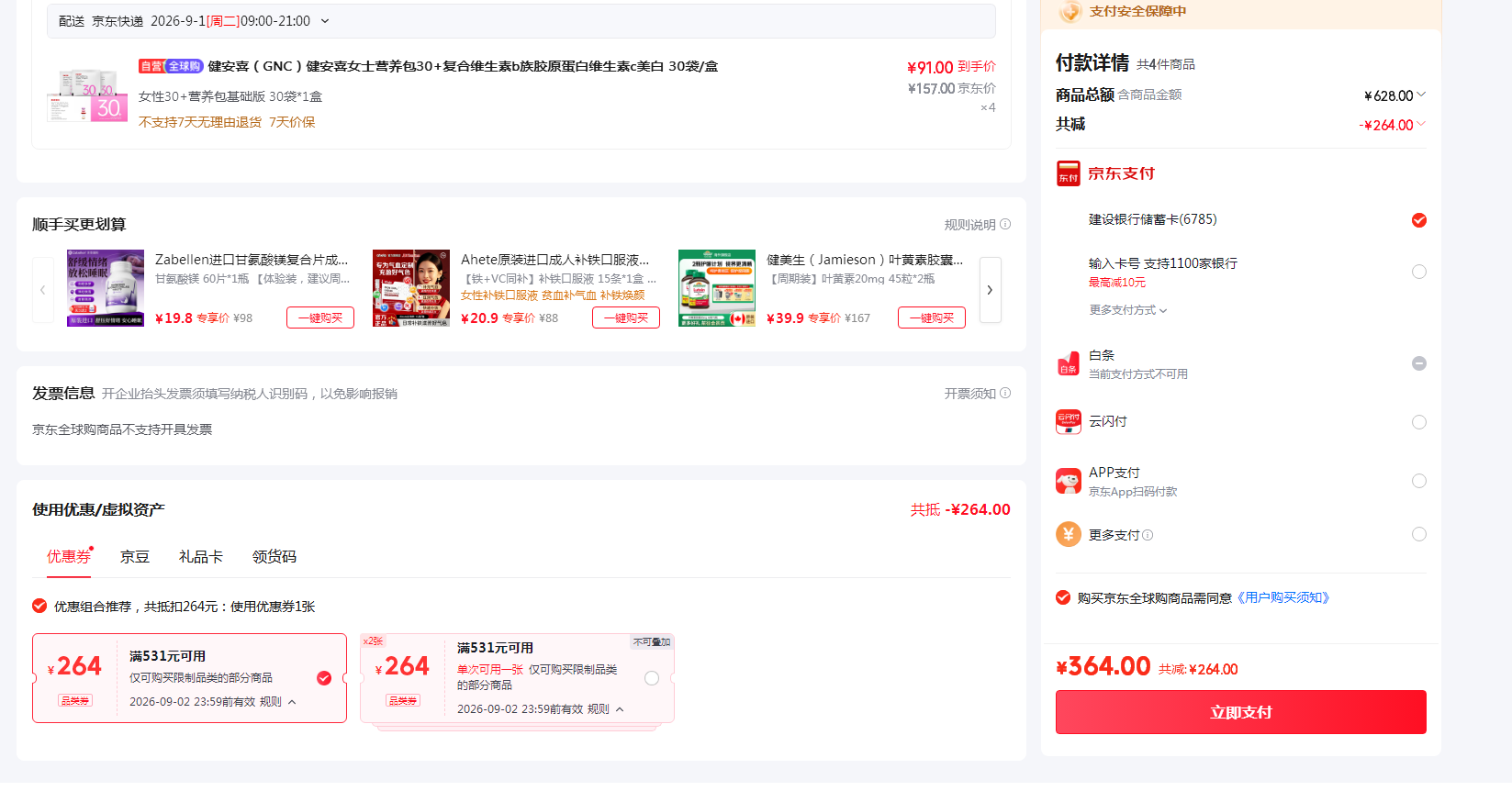Viewport: 1512px width, 791px height.
Task: Switch to the 领货码 tab
Action: (x=274, y=557)
